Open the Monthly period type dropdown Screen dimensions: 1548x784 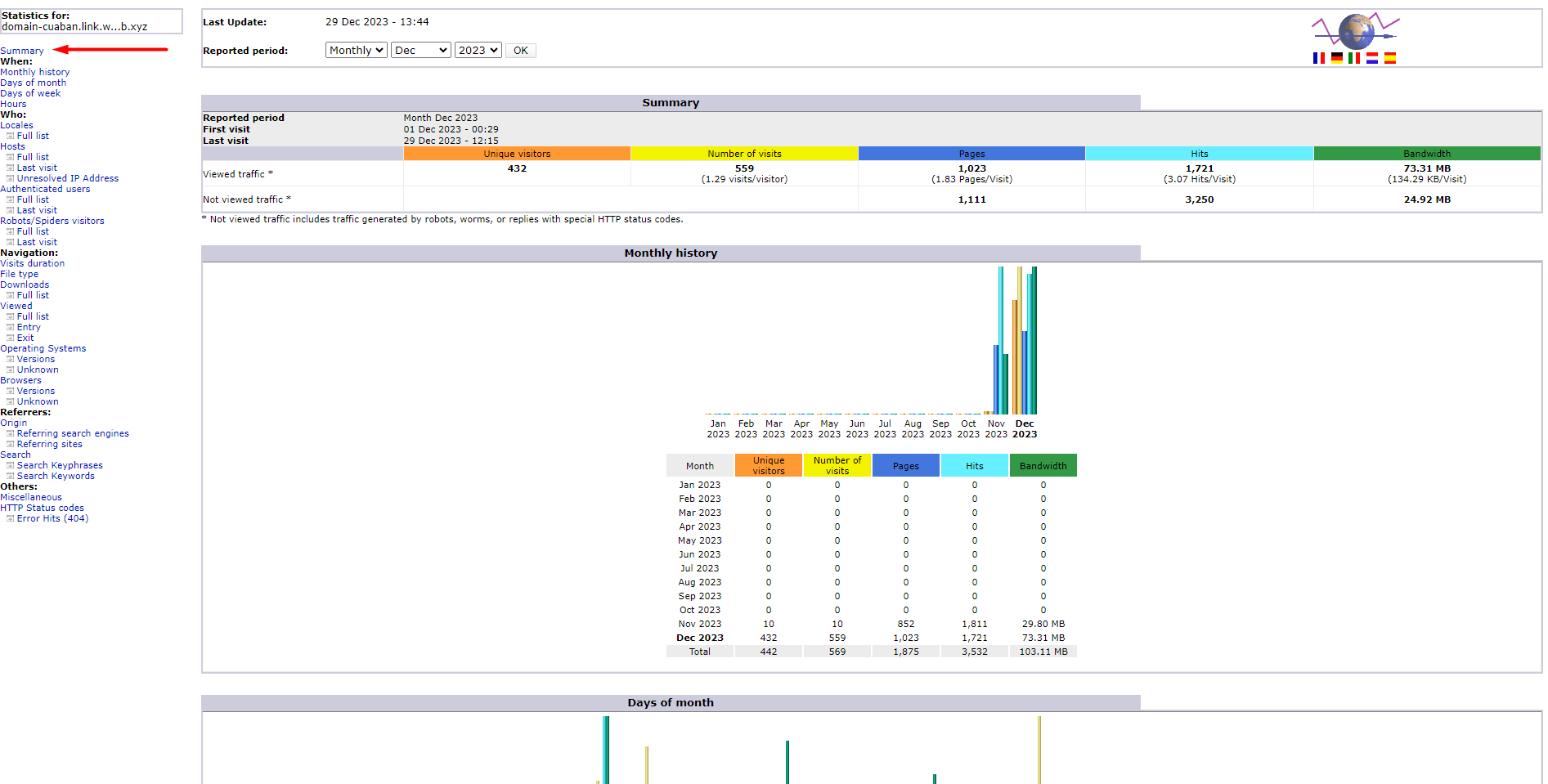tap(357, 51)
